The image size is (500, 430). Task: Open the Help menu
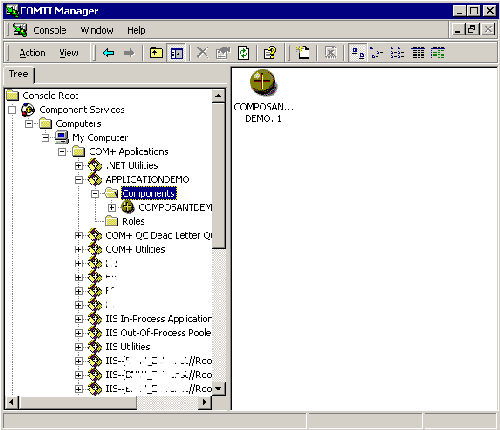pos(136,30)
